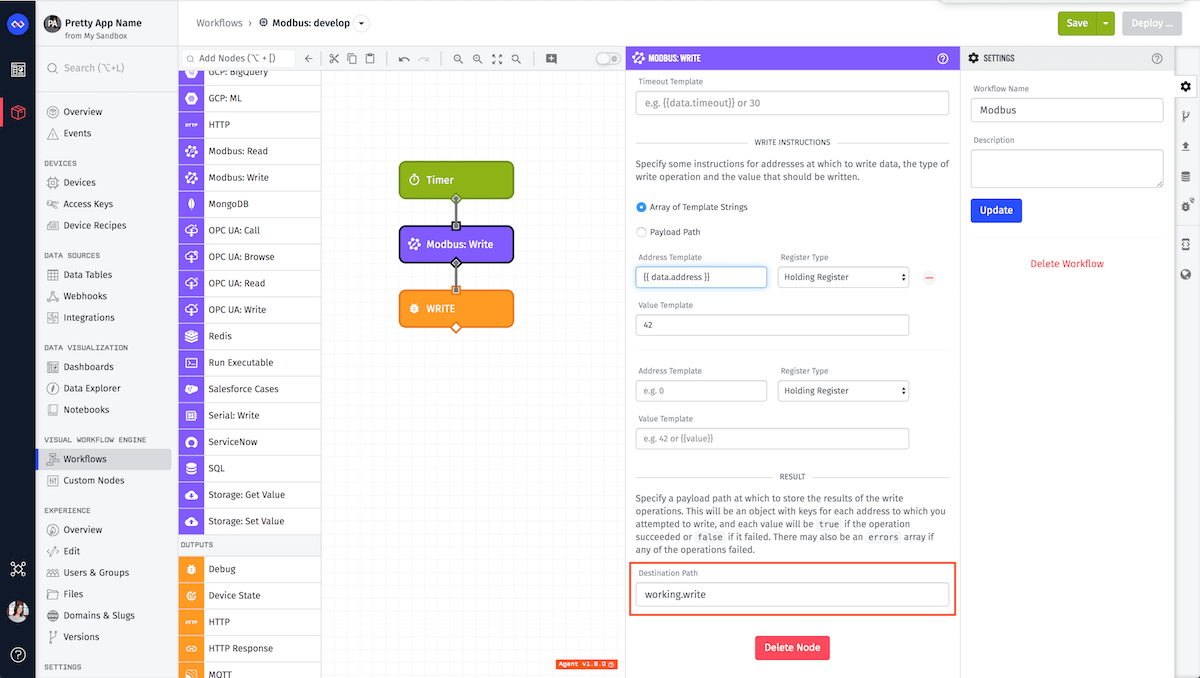Open Settings panel help icon
Image resolution: width=1200 pixels, height=678 pixels.
[1157, 59]
